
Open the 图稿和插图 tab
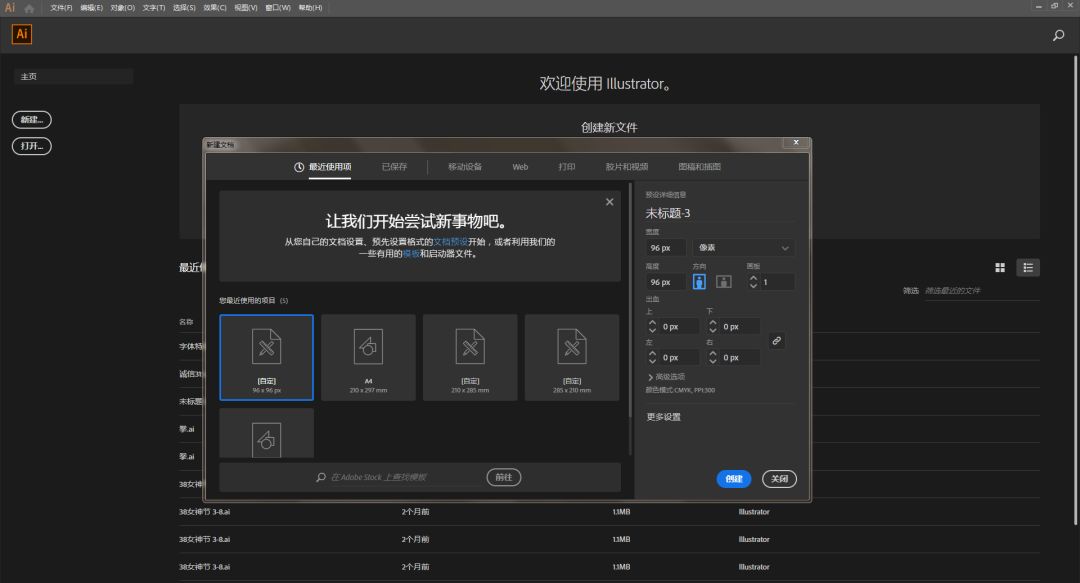pos(700,167)
